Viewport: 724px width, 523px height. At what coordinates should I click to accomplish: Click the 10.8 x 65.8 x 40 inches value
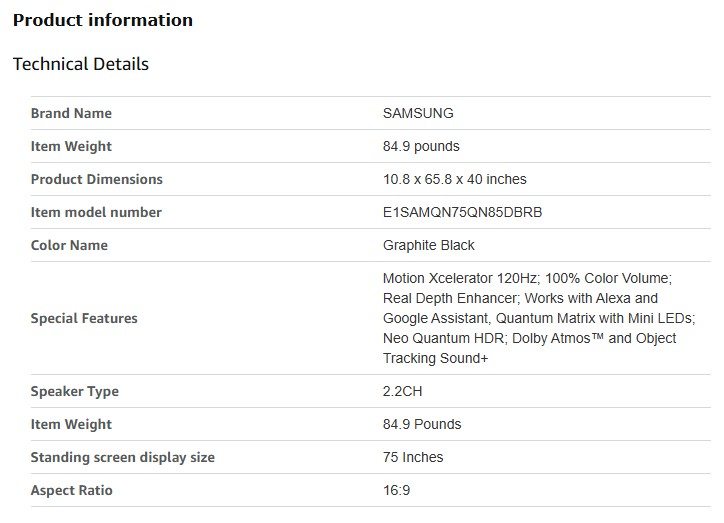pyautogui.click(x=454, y=179)
